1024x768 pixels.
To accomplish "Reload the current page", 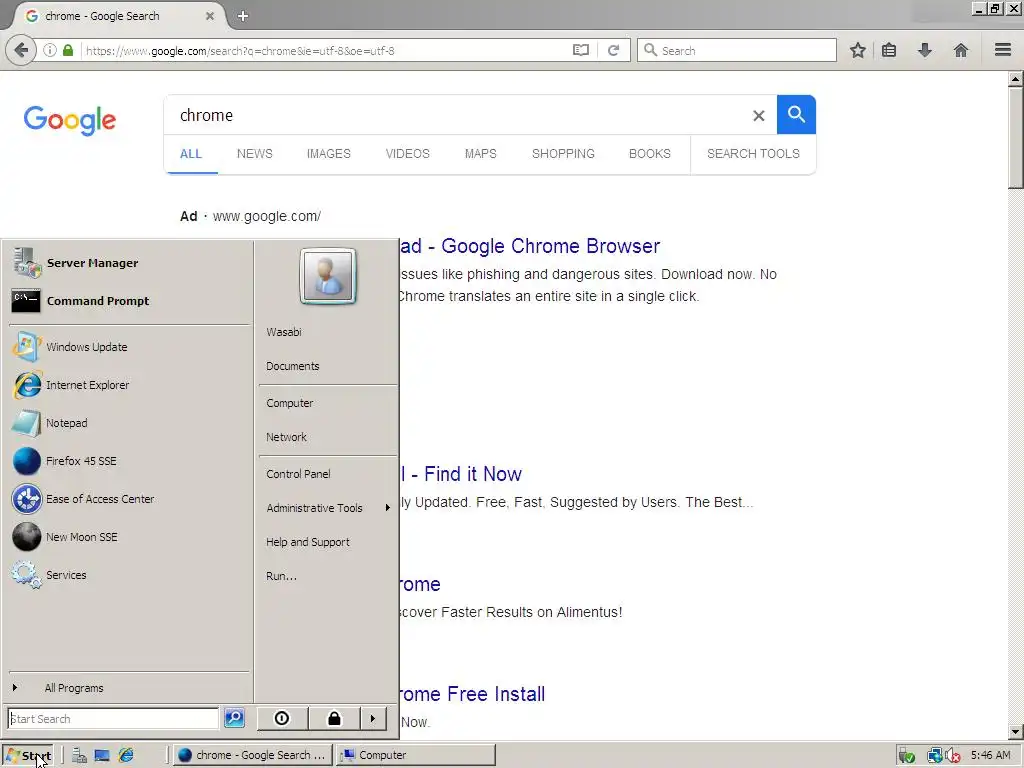I will click(x=613, y=50).
